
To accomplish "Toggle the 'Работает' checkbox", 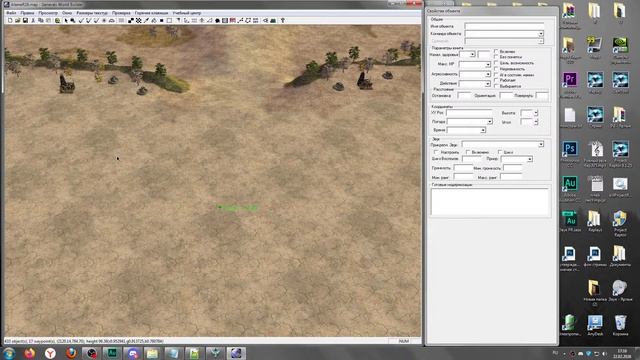I will point(496,80).
